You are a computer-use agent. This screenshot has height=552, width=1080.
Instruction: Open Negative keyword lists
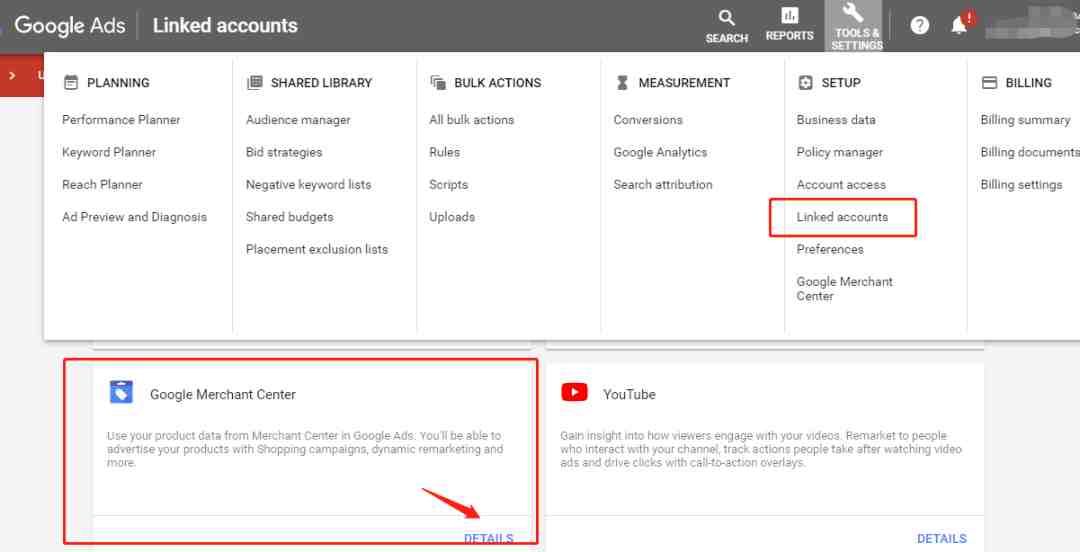coord(309,185)
